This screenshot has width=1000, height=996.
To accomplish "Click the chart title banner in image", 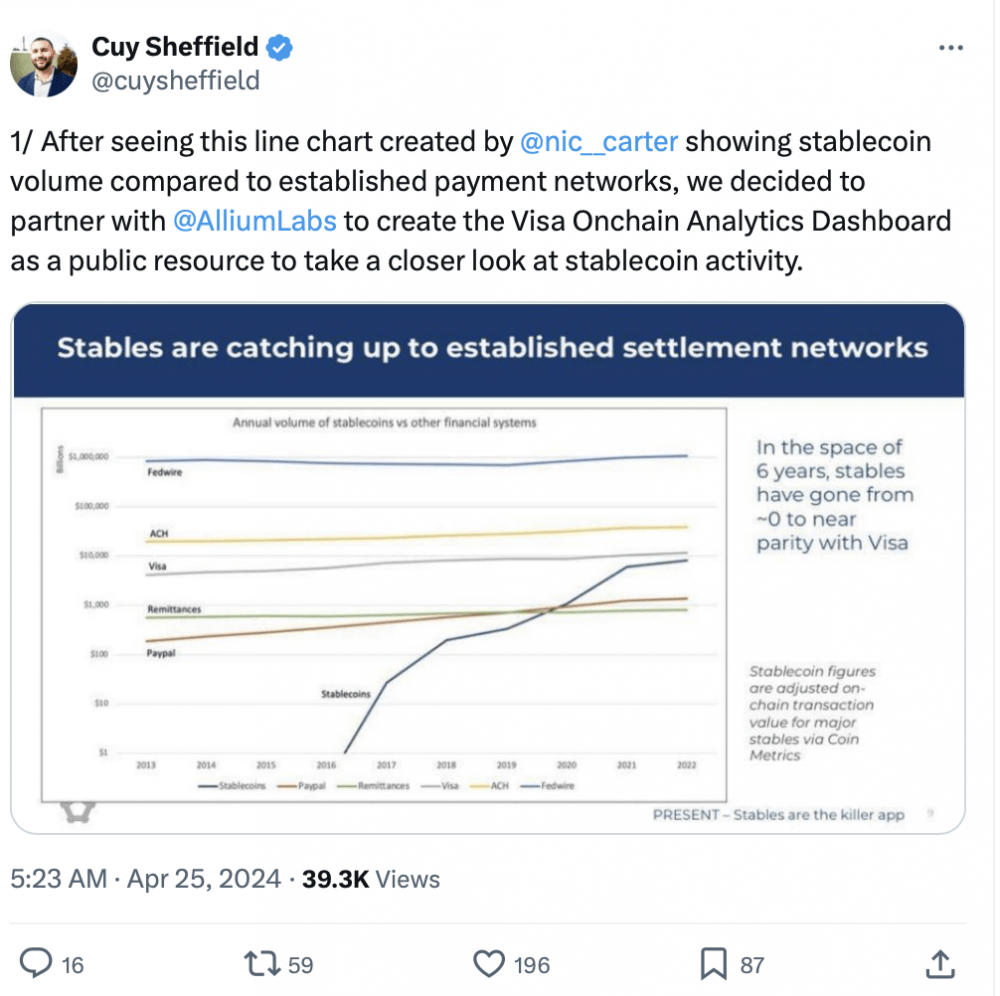I will click(489, 349).
